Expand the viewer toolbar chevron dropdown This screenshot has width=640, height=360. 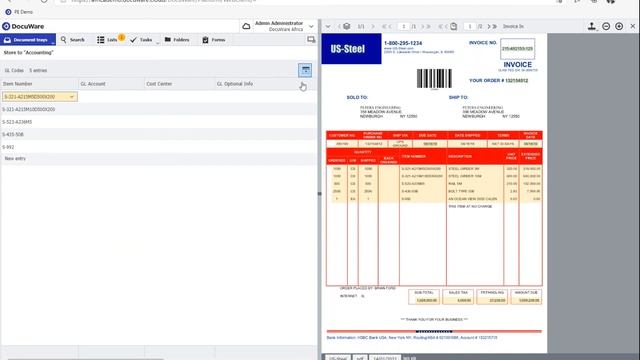(x=328, y=27)
